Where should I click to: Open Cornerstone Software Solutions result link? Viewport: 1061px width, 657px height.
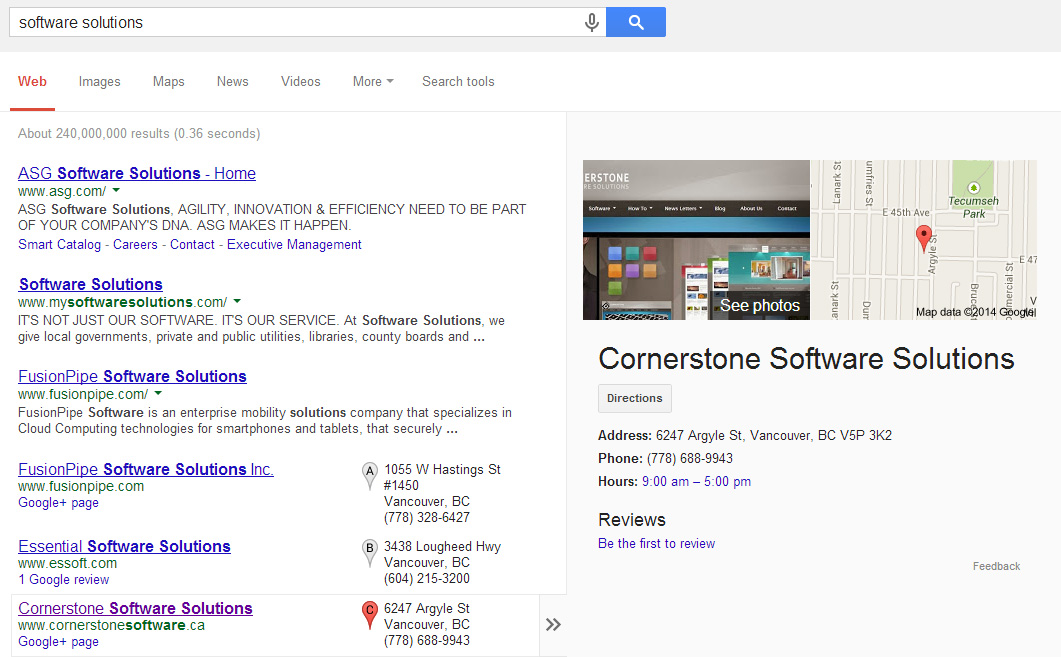(135, 608)
